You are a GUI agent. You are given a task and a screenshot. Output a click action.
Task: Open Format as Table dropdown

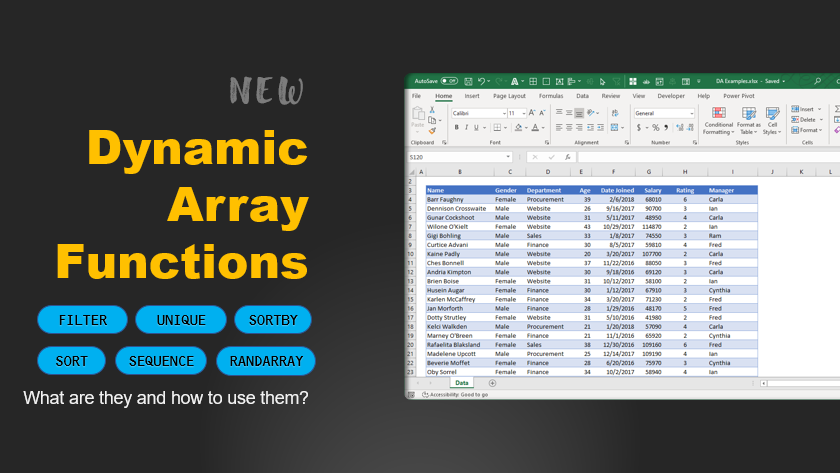pos(748,121)
